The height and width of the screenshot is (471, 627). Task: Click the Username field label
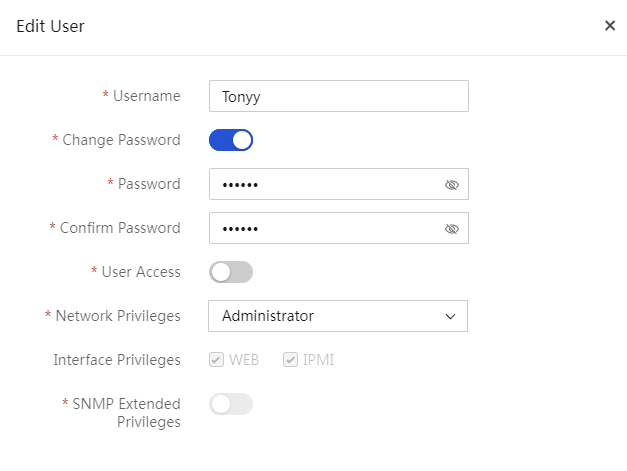147,96
